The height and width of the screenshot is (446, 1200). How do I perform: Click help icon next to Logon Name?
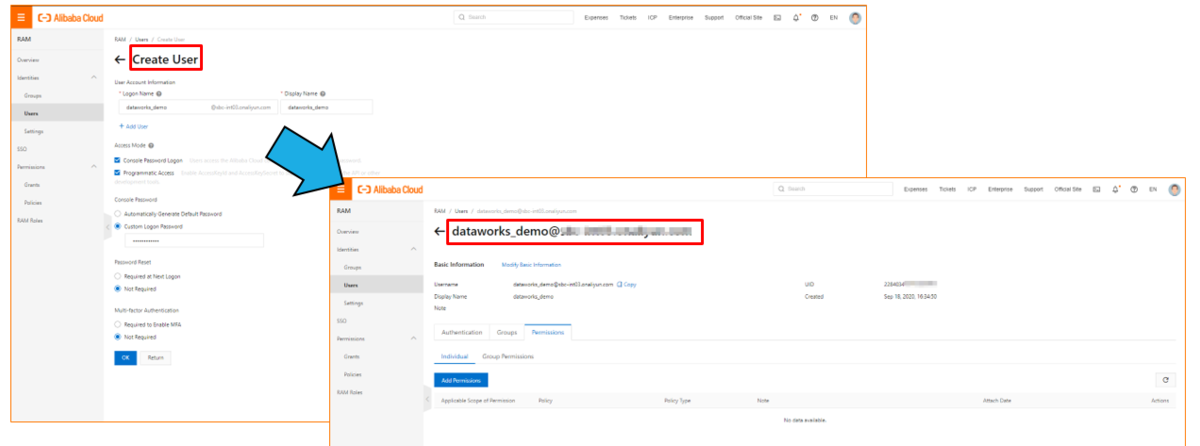click(159, 93)
